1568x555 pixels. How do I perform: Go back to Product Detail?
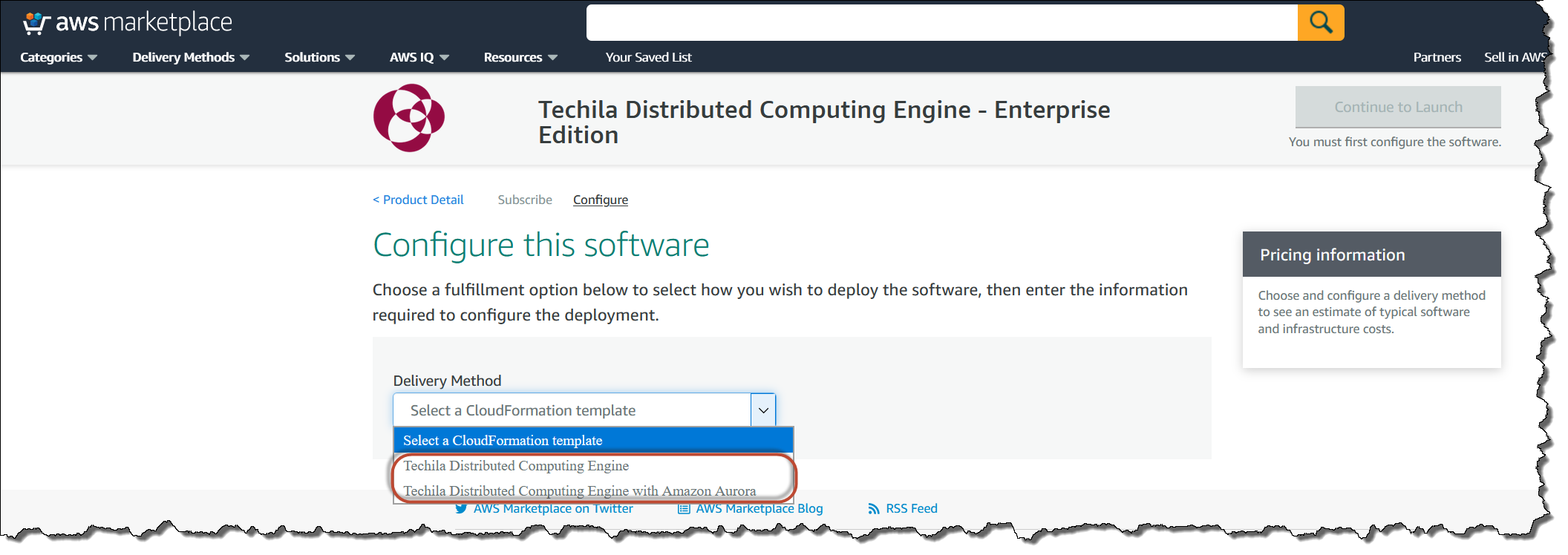tap(418, 200)
